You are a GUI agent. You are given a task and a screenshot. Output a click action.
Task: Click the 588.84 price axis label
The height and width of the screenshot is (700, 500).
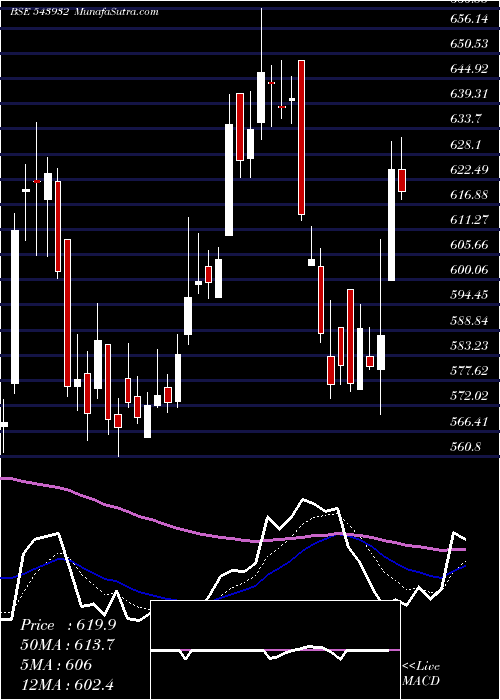coord(467,321)
